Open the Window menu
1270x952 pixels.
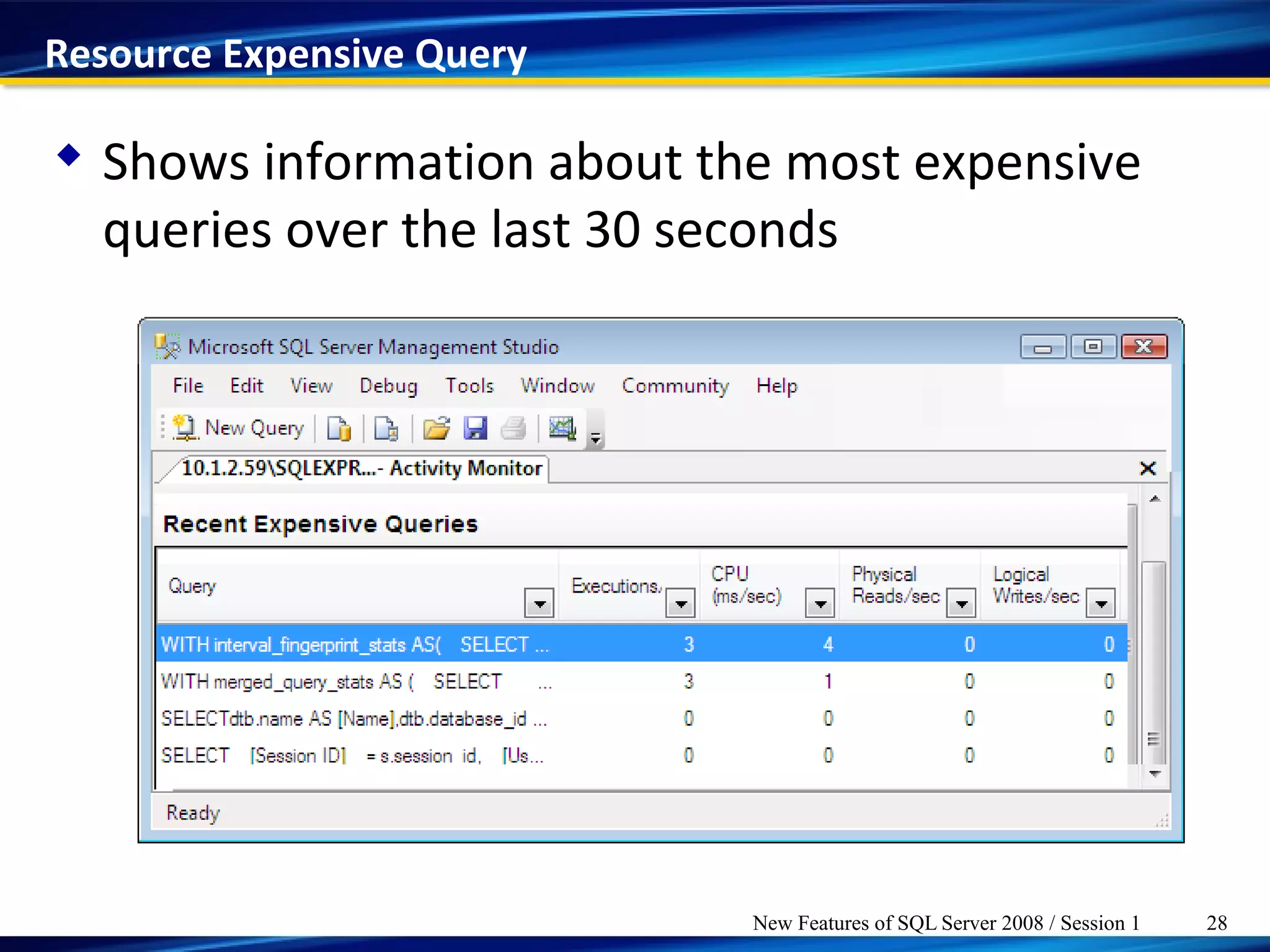click(557, 386)
